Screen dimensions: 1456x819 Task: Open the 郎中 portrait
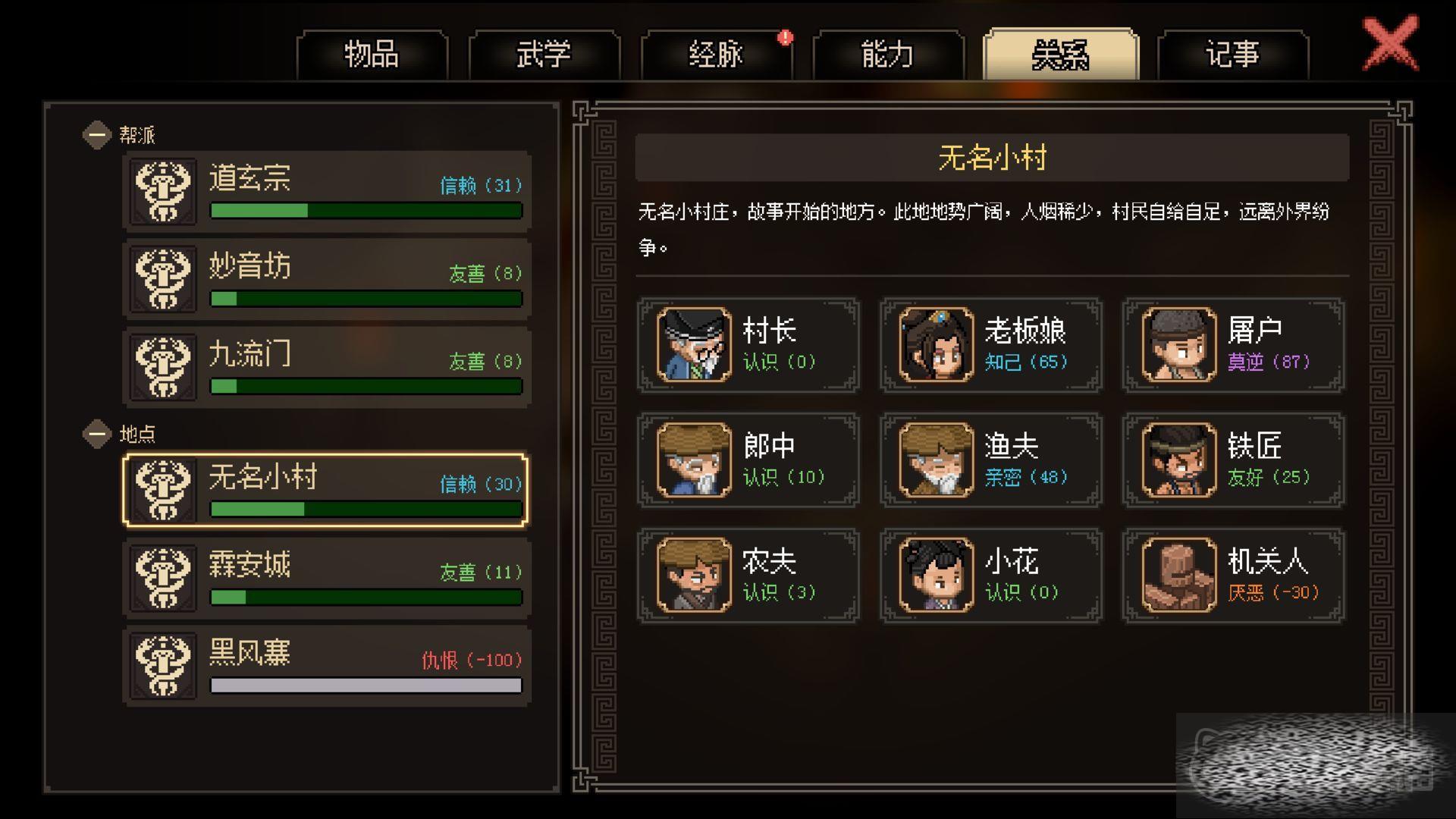[694, 460]
